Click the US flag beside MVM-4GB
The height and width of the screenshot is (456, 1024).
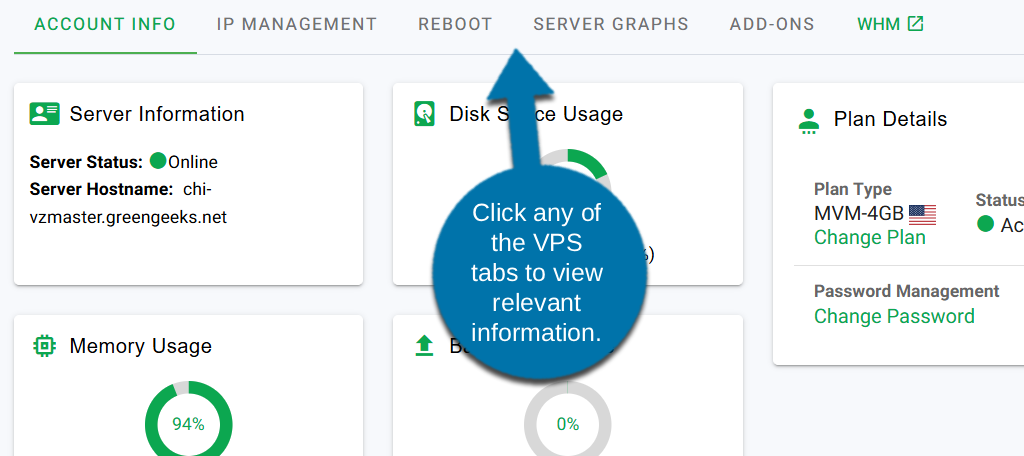922,214
